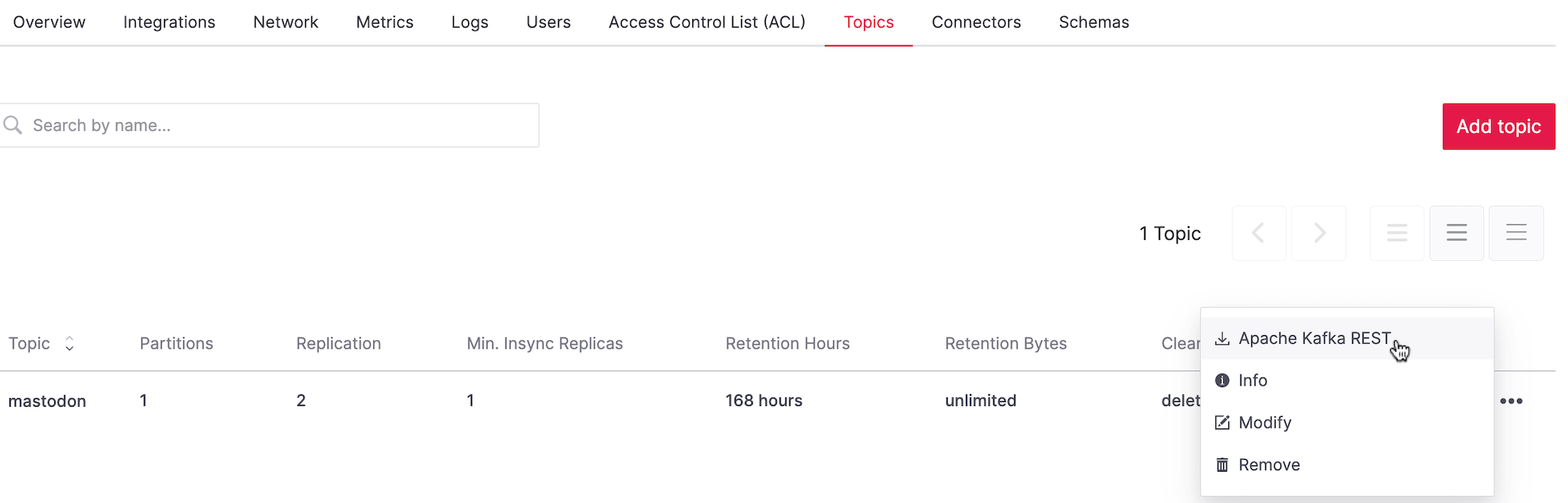The height and width of the screenshot is (503, 1568).
Task: Click the search magnifying glass icon
Action: point(13,125)
